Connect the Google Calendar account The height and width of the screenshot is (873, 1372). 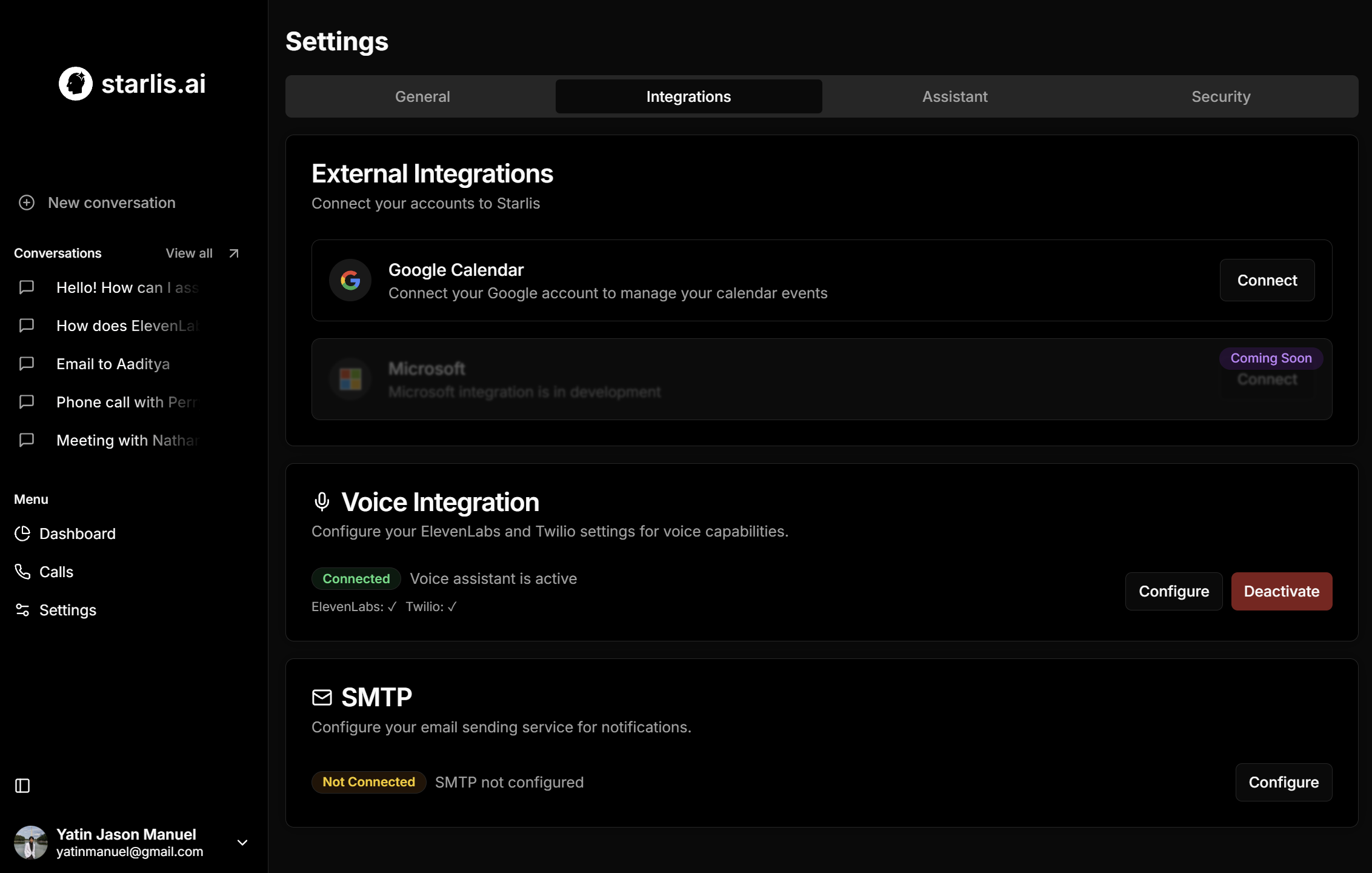coord(1267,280)
